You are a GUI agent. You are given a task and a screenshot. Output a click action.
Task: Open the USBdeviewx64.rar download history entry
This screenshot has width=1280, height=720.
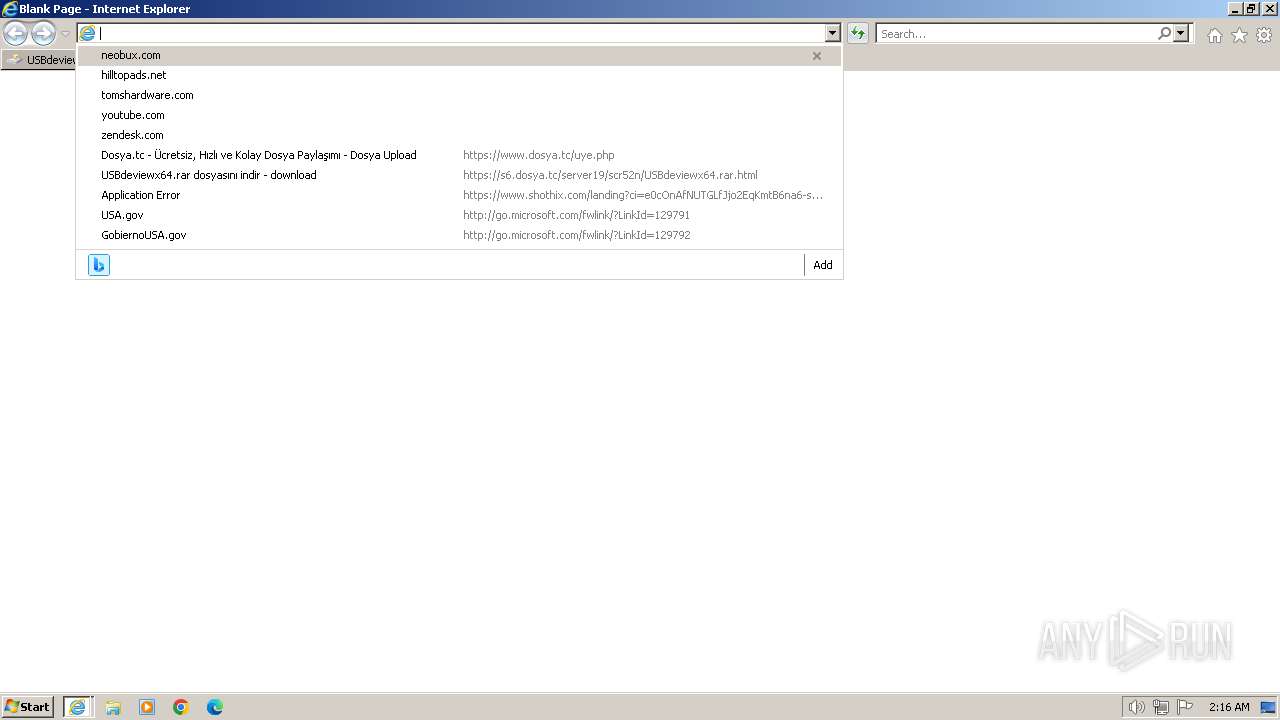point(459,175)
